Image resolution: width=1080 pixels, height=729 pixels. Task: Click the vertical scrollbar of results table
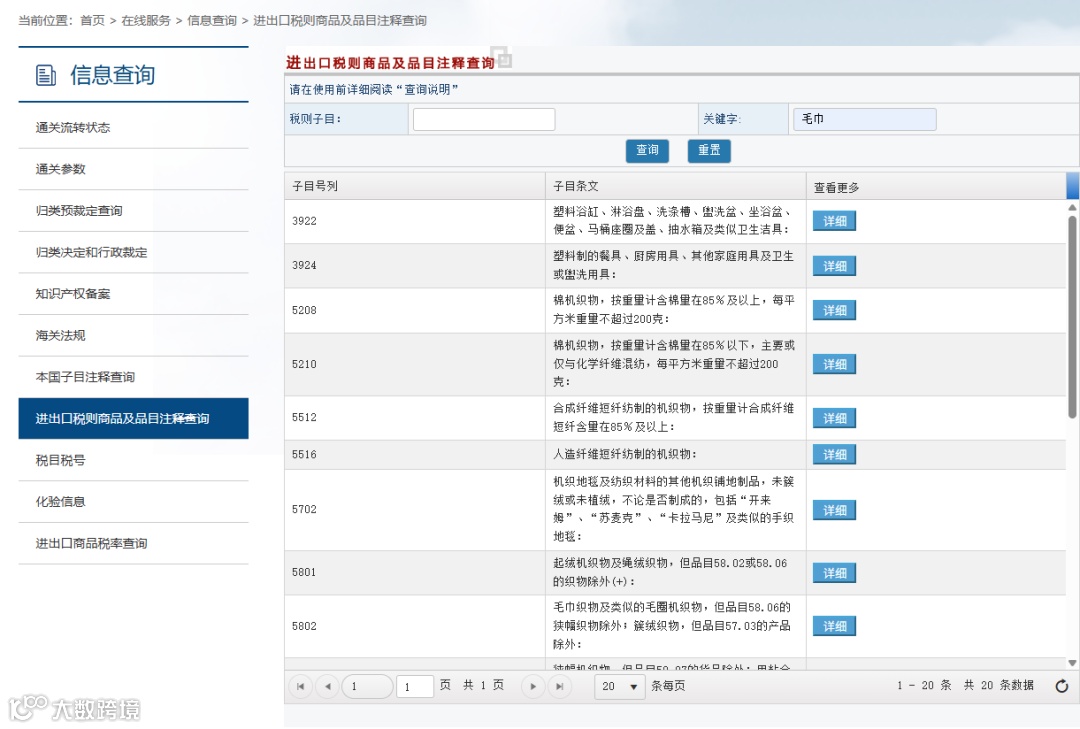[1072, 317]
